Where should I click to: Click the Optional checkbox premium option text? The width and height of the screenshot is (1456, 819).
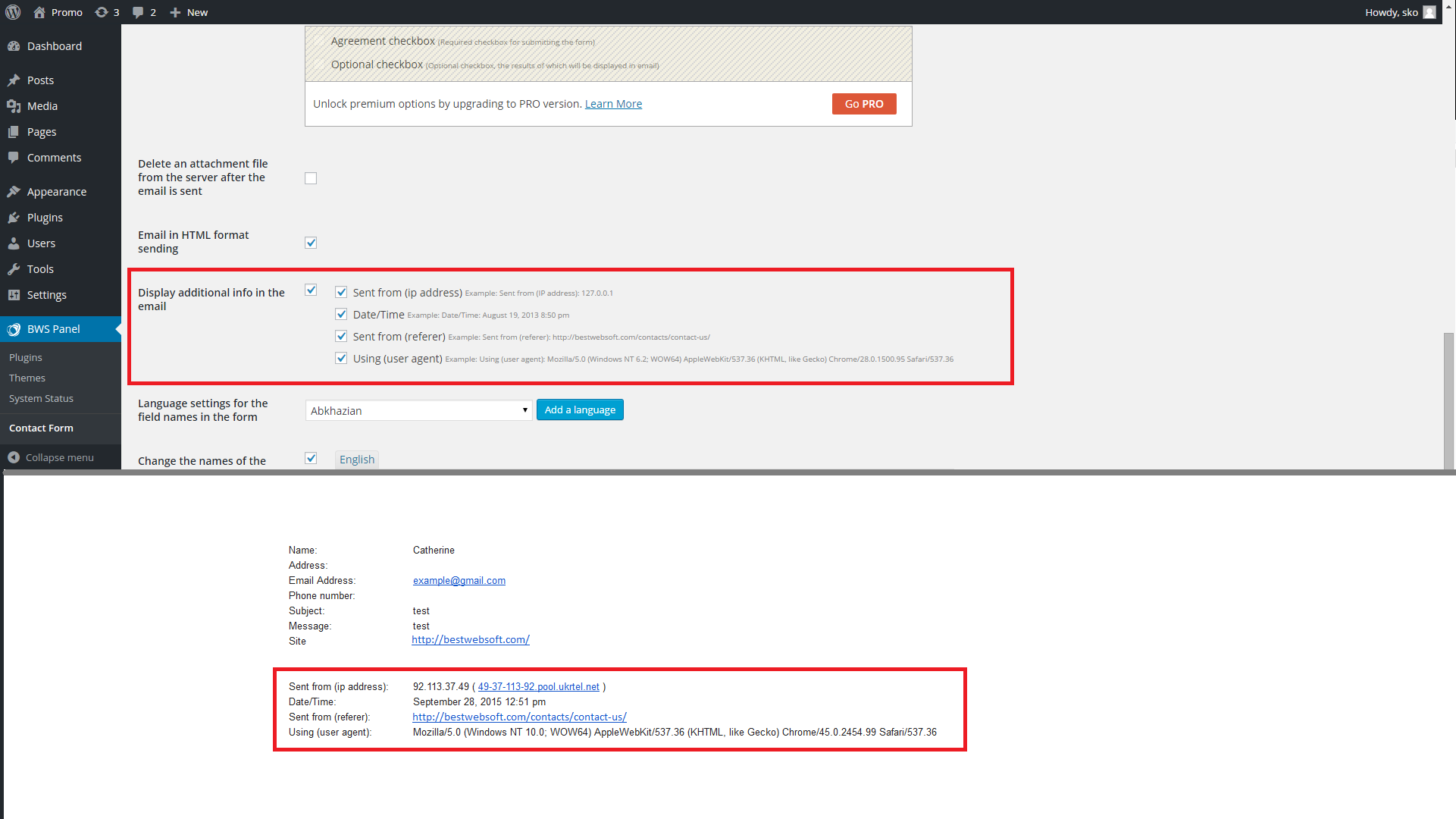tap(377, 64)
